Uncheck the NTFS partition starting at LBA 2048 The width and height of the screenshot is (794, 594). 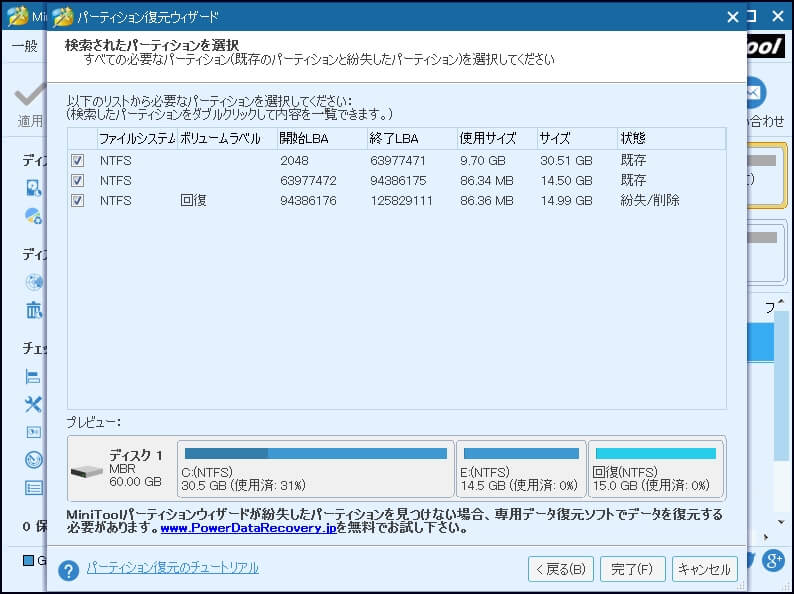tap(77, 161)
